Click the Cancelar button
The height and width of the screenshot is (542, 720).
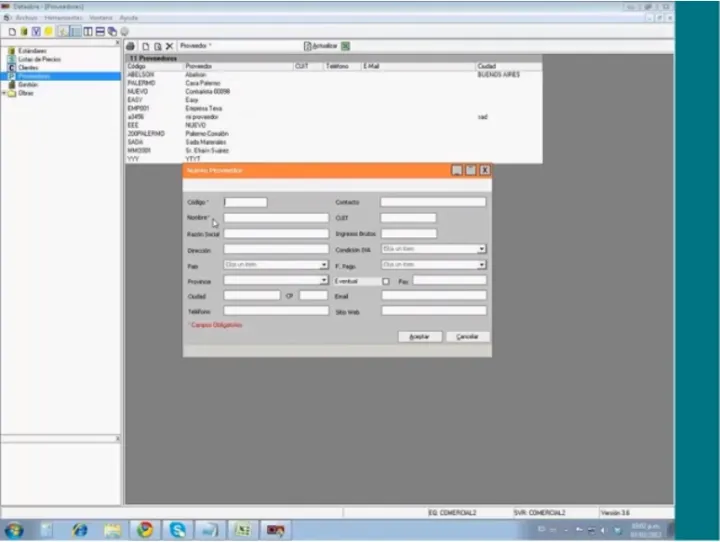tap(467, 337)
